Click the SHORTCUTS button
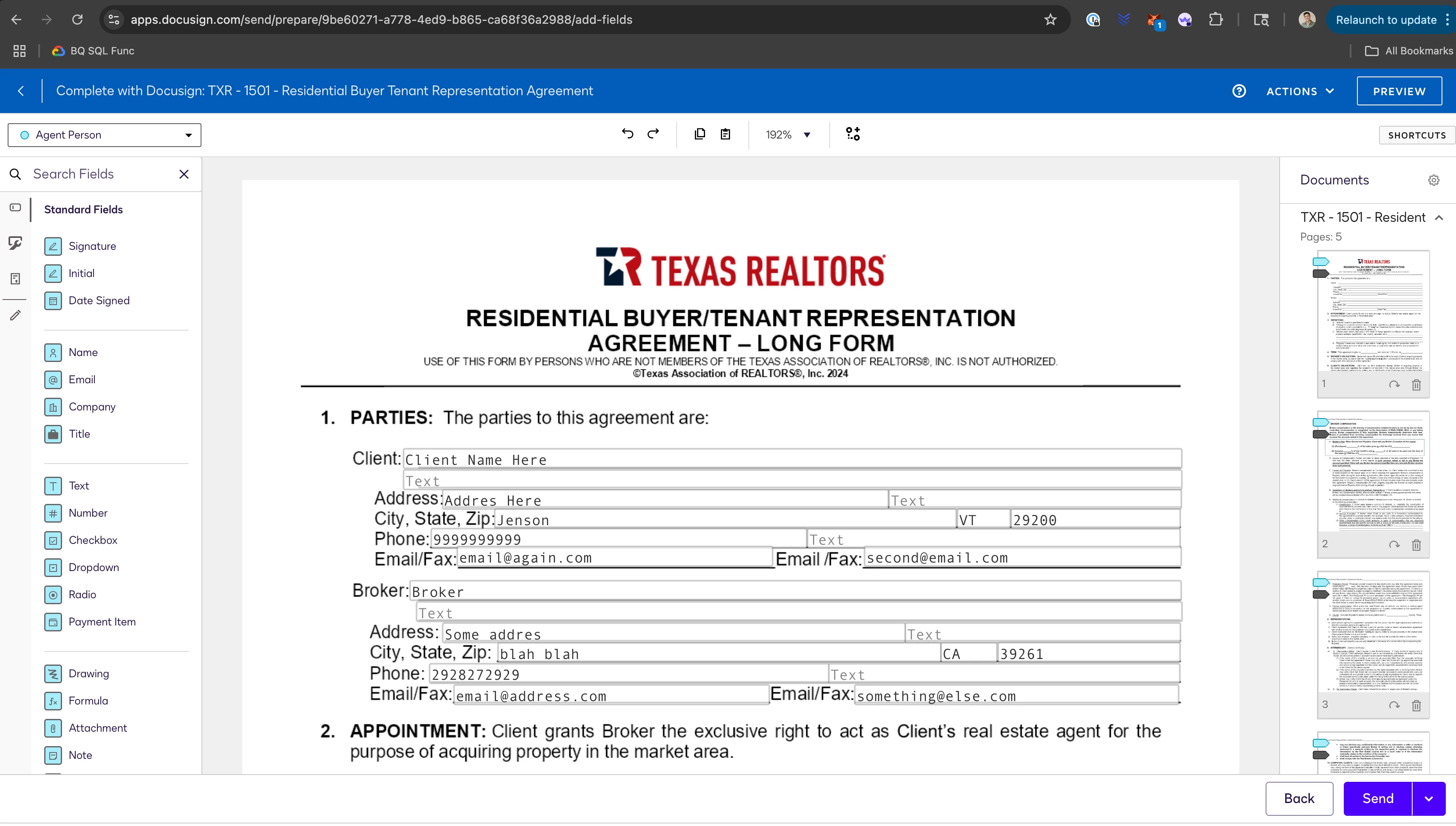Viewport: 1456px width, 826px height. coord(1416,135)
